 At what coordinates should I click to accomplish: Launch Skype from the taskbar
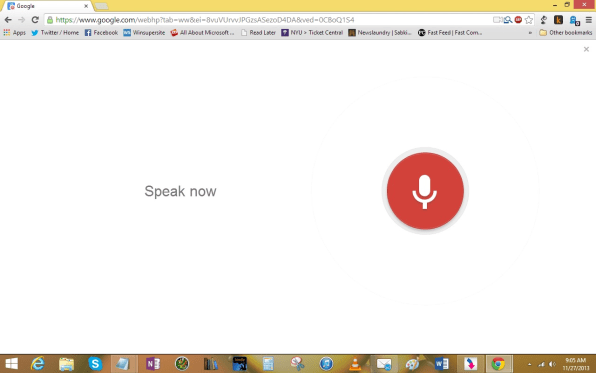click(95, 364)
